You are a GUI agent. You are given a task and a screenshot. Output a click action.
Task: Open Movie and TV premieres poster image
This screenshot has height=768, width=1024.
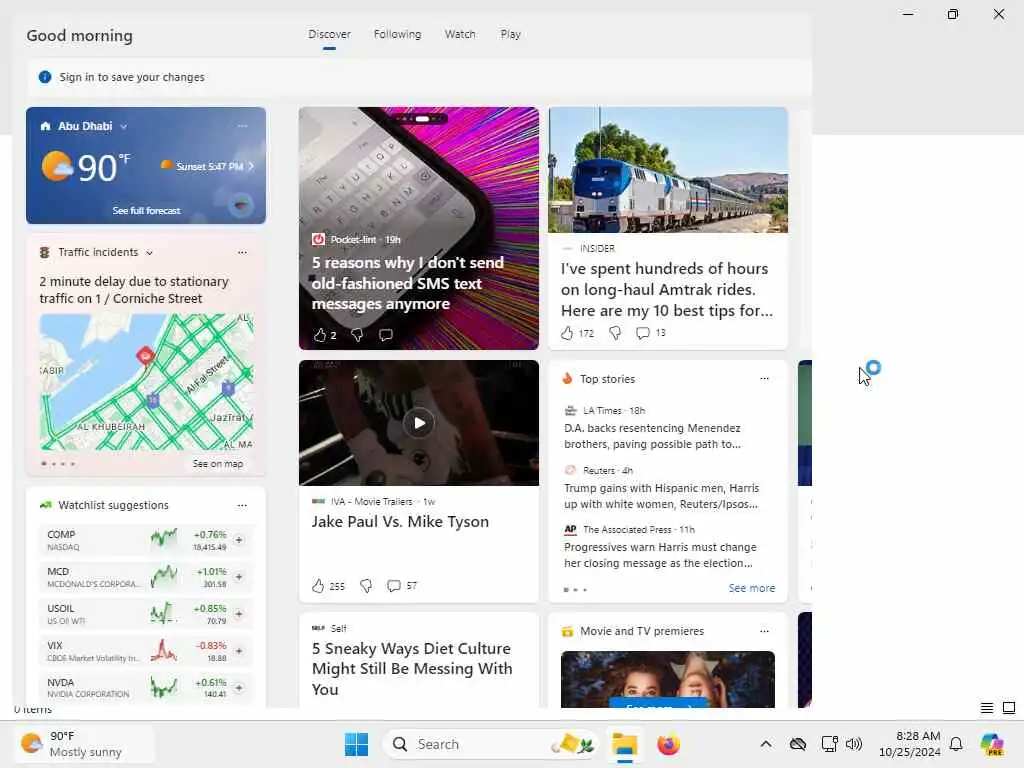(x=668, y=679)
